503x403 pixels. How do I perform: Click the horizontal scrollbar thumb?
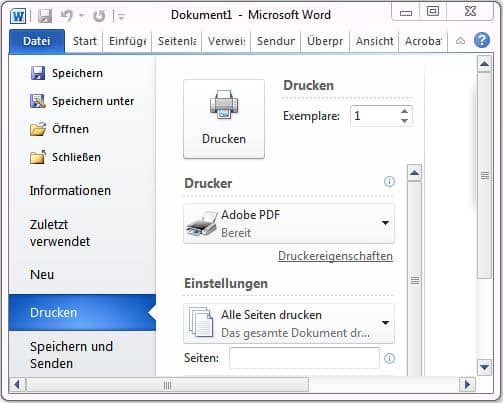tap(167, 385)
